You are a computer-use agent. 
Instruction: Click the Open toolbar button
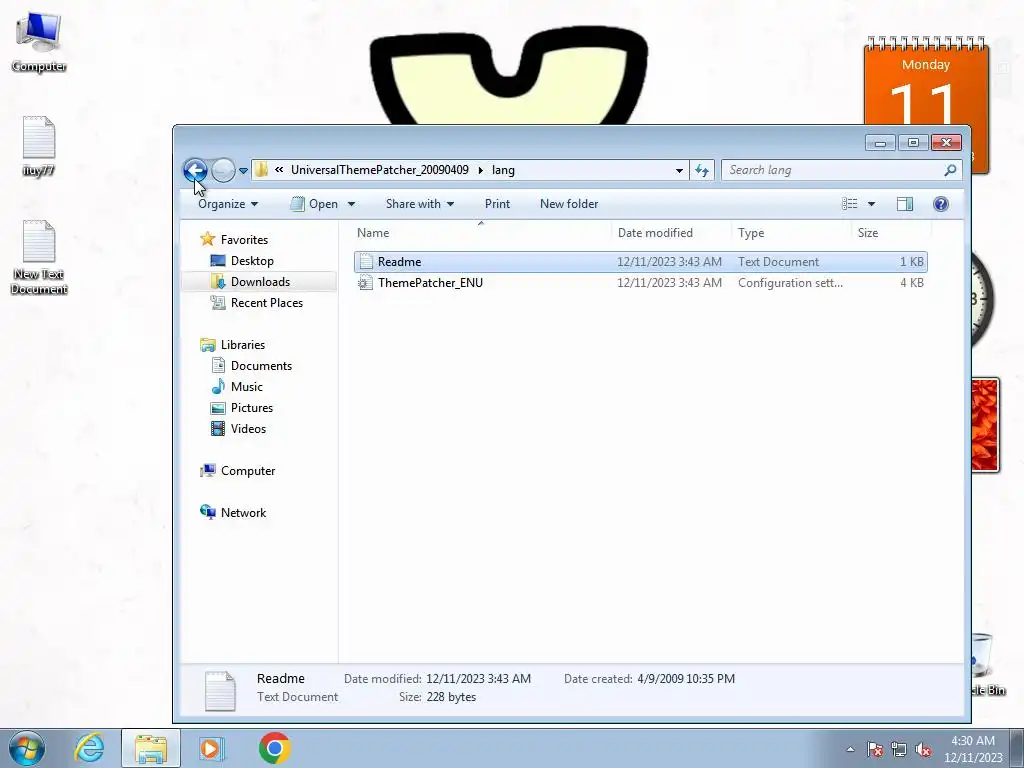(314, 204)
